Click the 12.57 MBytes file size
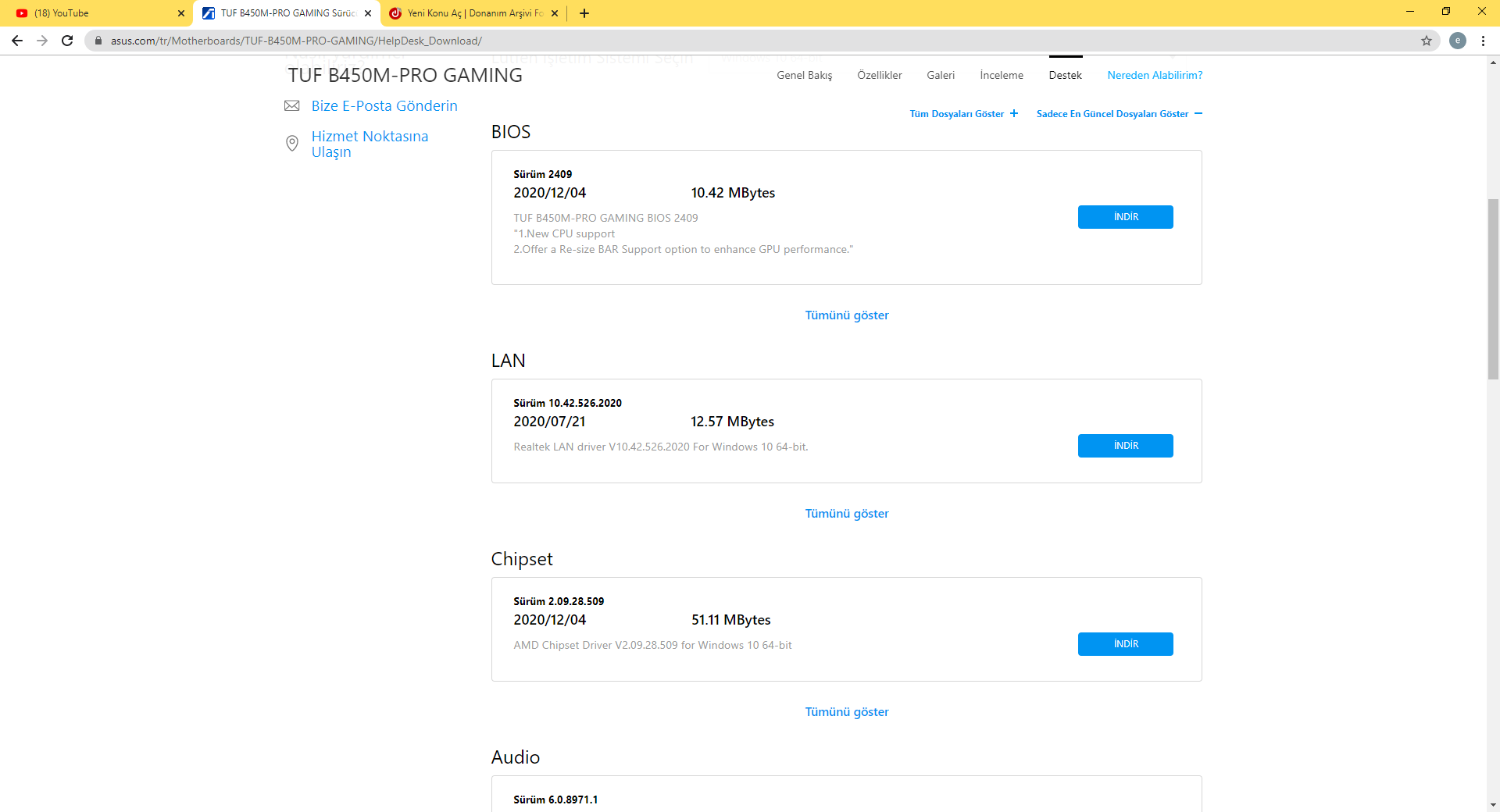1500x812 pixels. click(732, 422)
